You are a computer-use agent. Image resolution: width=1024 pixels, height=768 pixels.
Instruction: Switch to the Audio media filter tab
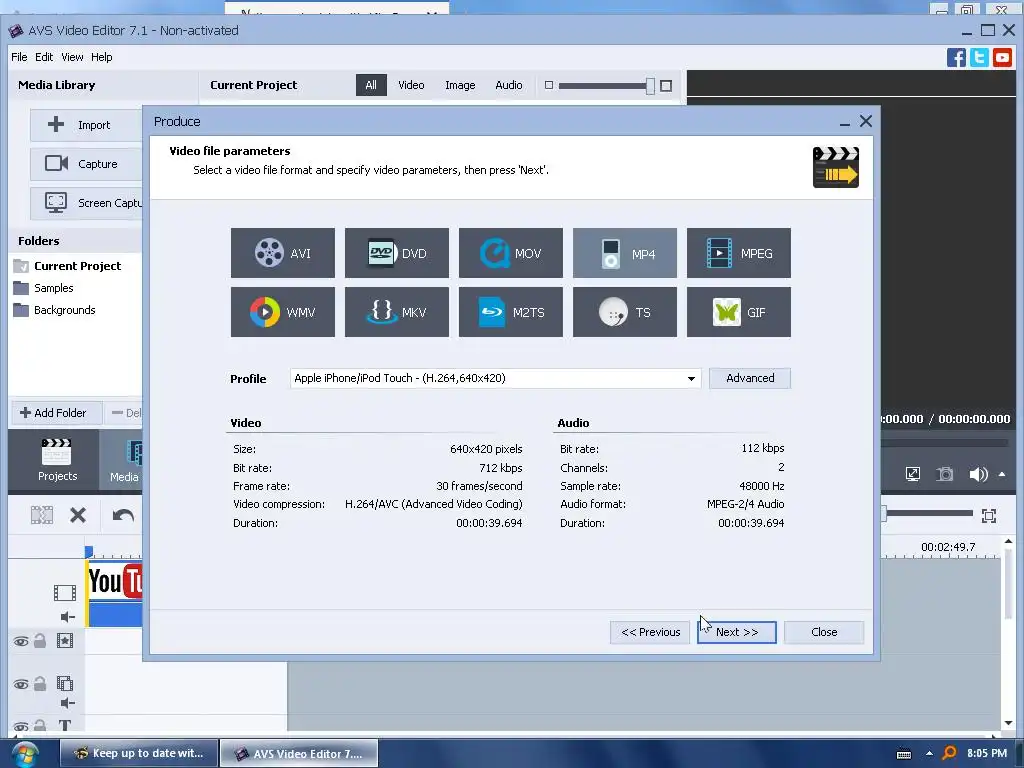point(508,85)
